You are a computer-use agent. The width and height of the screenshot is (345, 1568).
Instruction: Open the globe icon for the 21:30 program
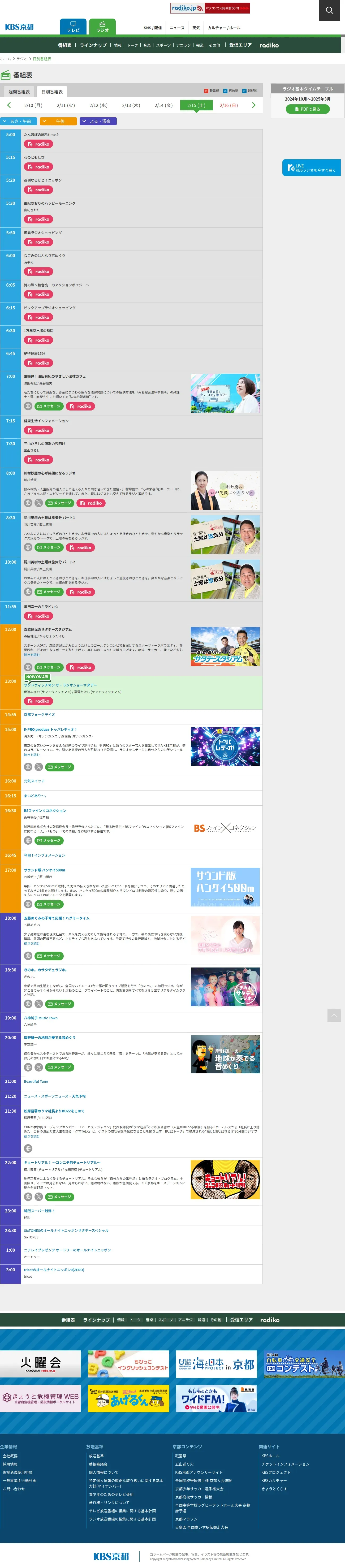28,1149
